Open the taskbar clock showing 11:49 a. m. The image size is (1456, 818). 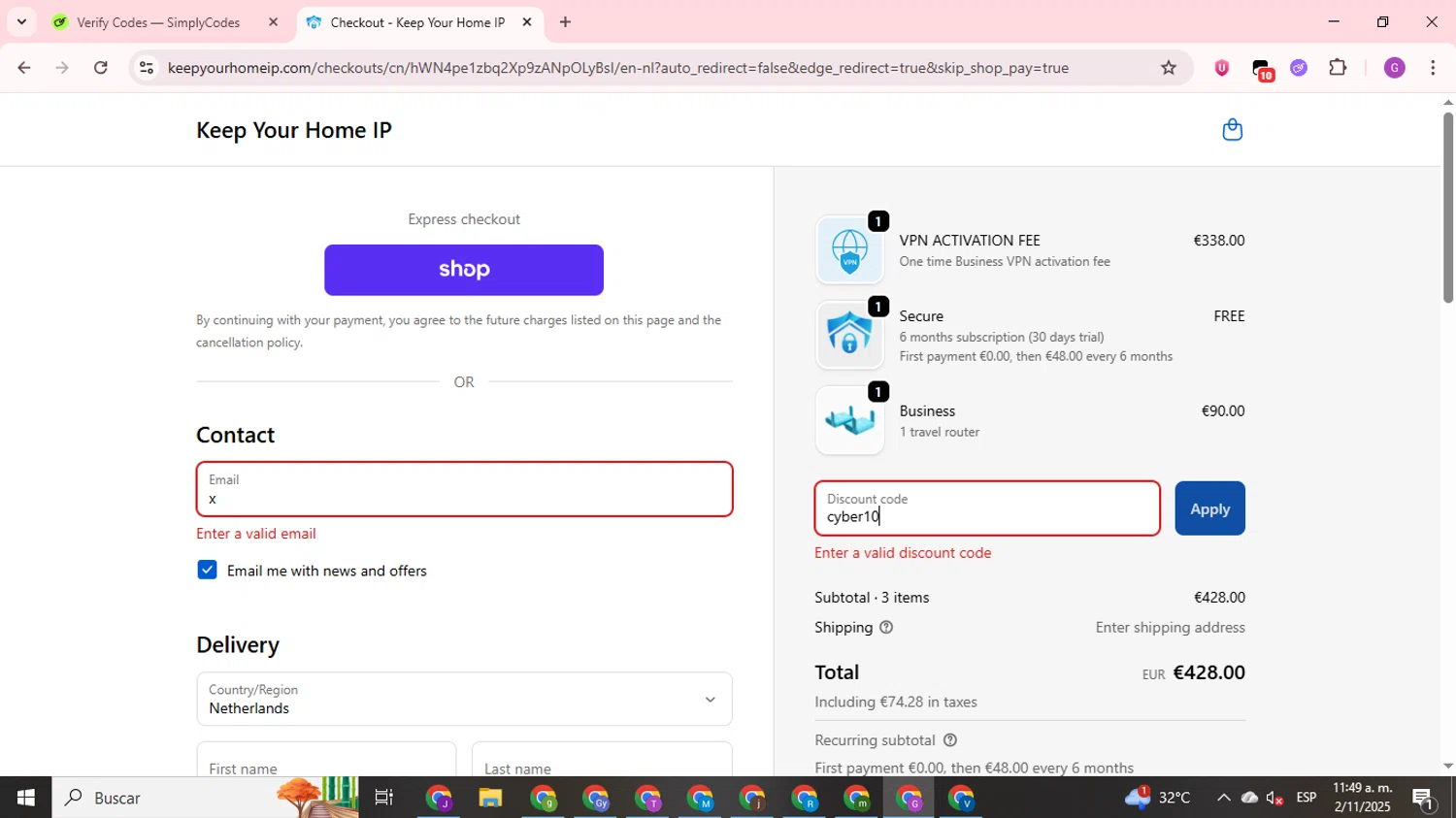[x=1363, y=798]
